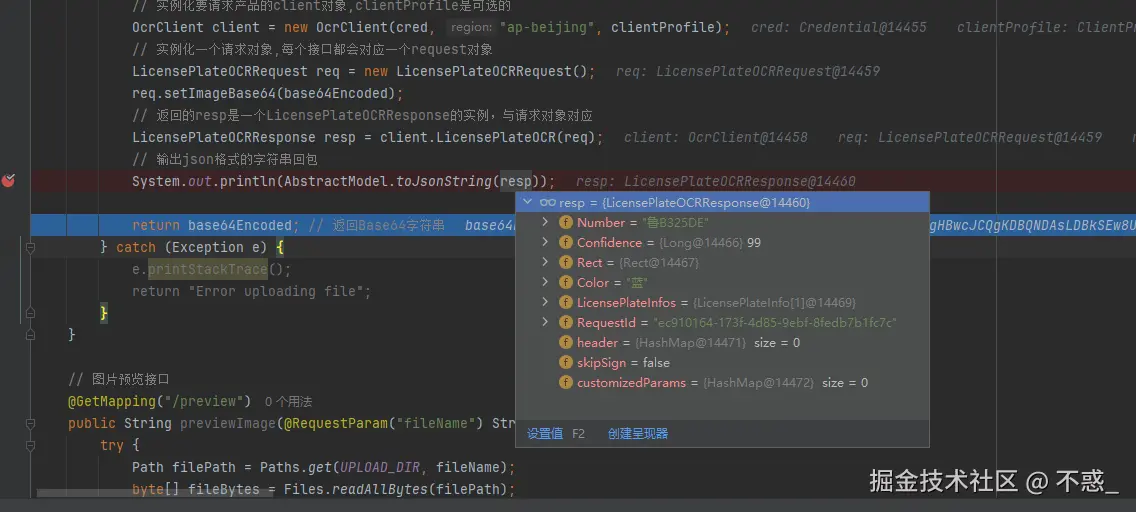
Task: Click the region: inlay hint in OcrClient constructor
Action: (471, 28)
